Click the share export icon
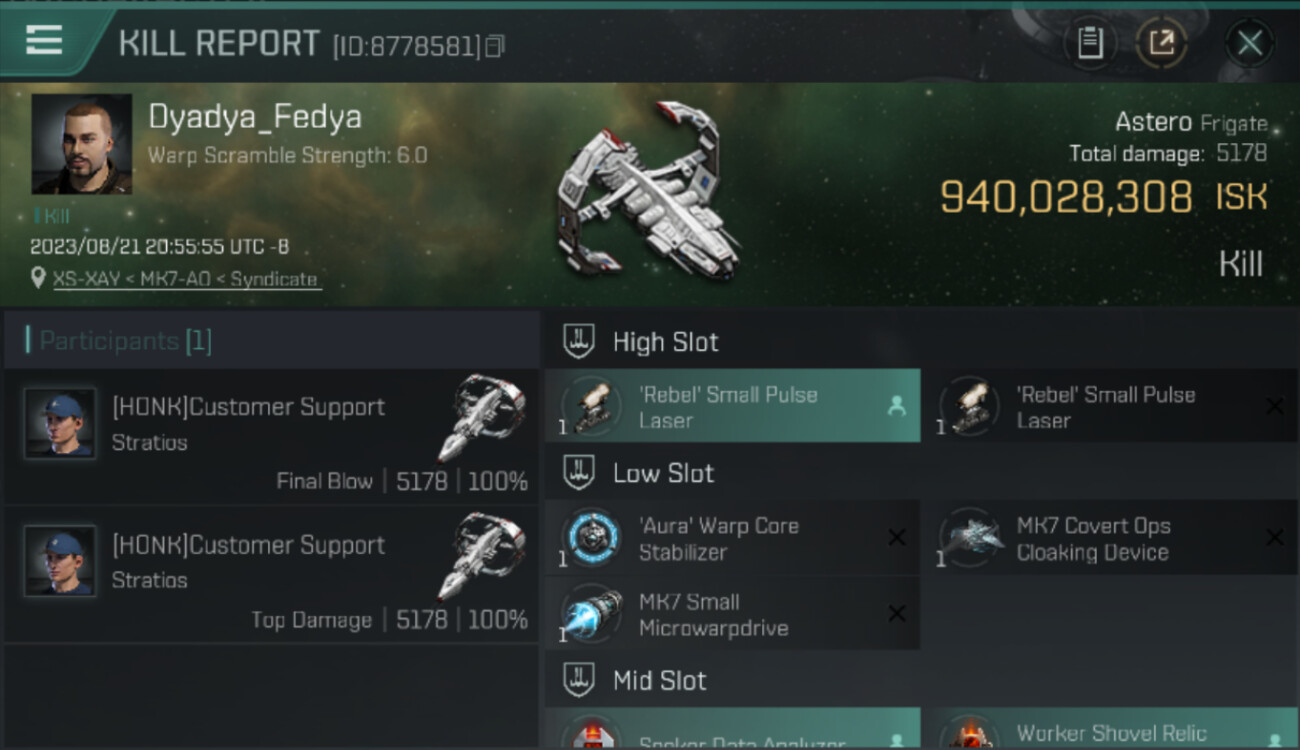Image resolution: width=1300 pixels, height=750 pixels. click(1161, 43)
